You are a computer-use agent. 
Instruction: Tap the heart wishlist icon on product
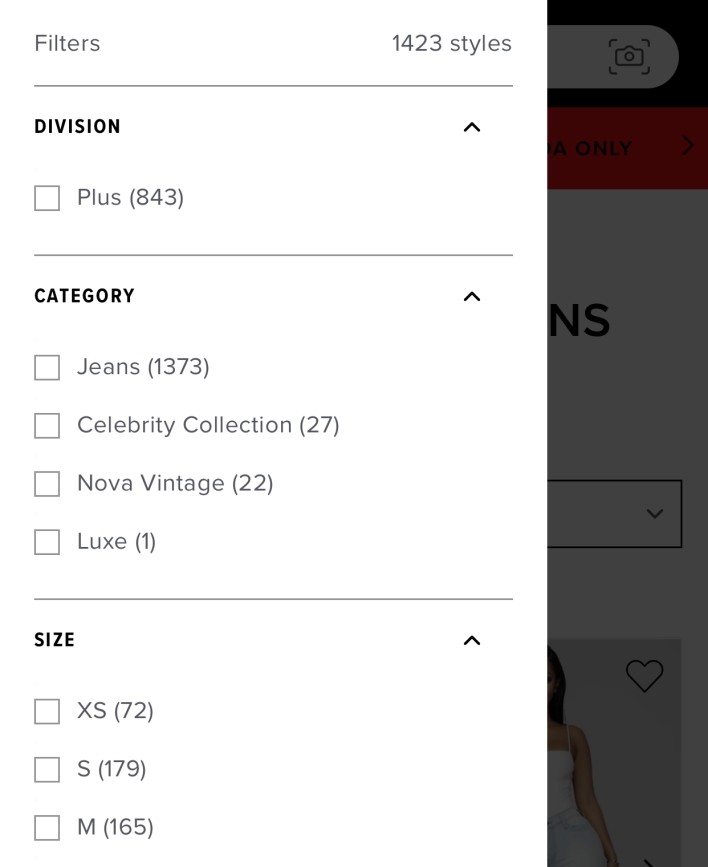pyautogui.click(x=644, y=676)
